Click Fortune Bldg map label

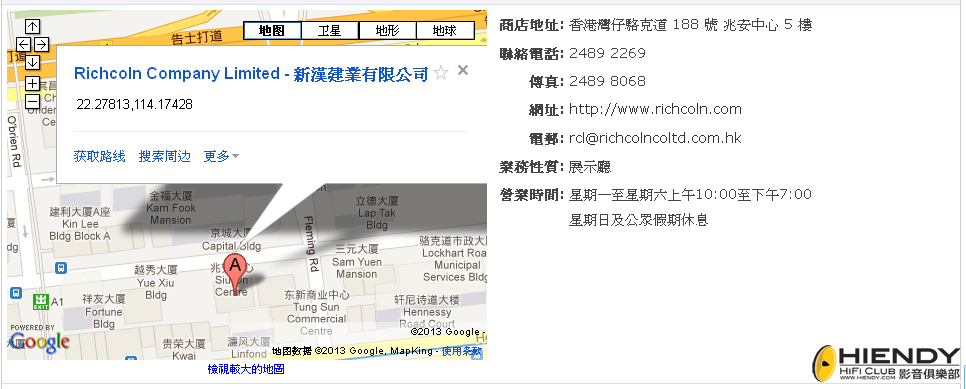click(104, 311)
